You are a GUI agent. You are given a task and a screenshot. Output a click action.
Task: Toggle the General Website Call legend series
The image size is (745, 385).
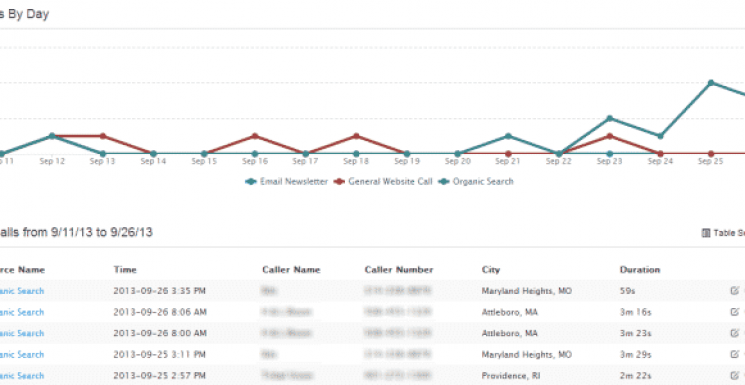(x=383, y=182)
